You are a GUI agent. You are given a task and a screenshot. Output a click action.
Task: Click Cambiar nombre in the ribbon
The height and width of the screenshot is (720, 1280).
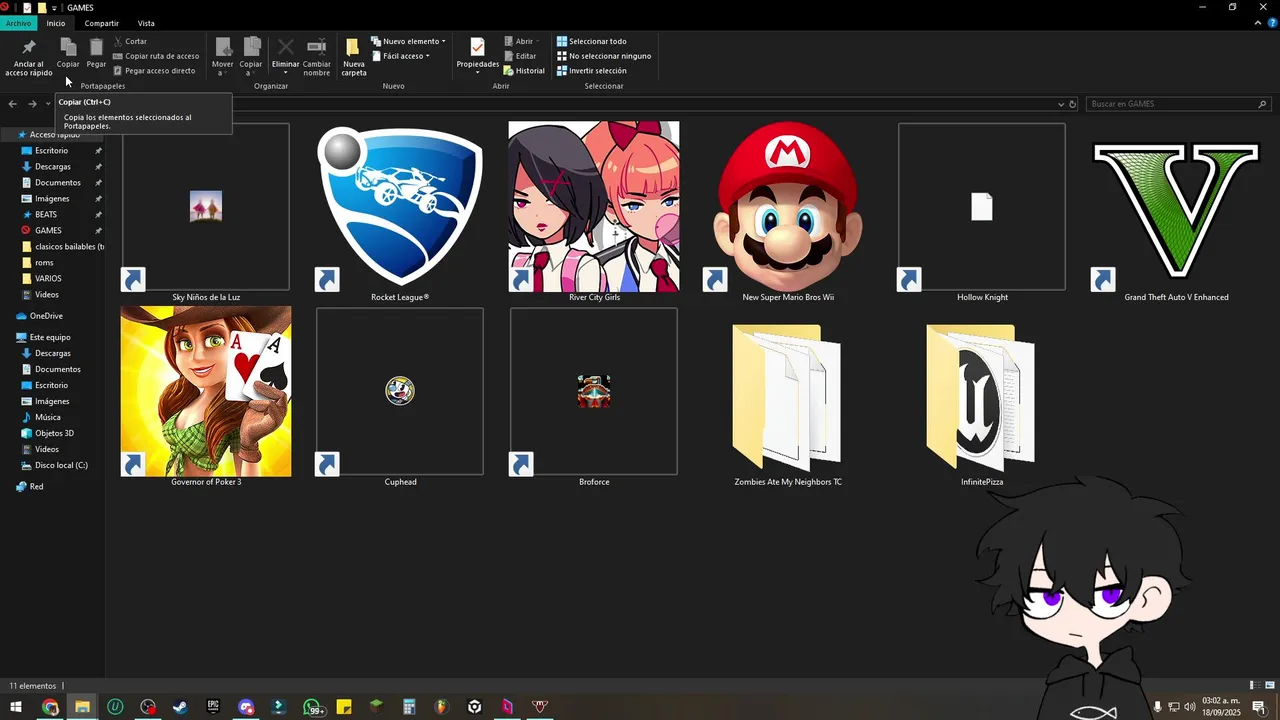pyautogui.click(x=317, y=57)
